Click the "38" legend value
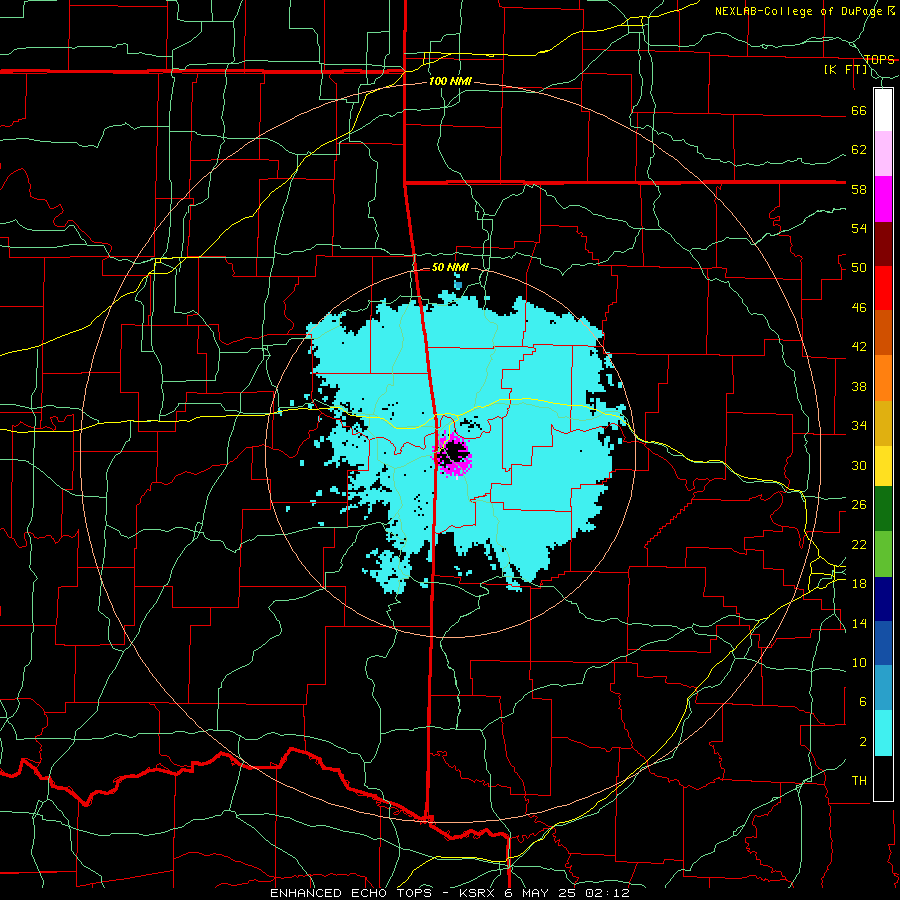The height and width of the screenshot is (900, 900). click(859, 386)
